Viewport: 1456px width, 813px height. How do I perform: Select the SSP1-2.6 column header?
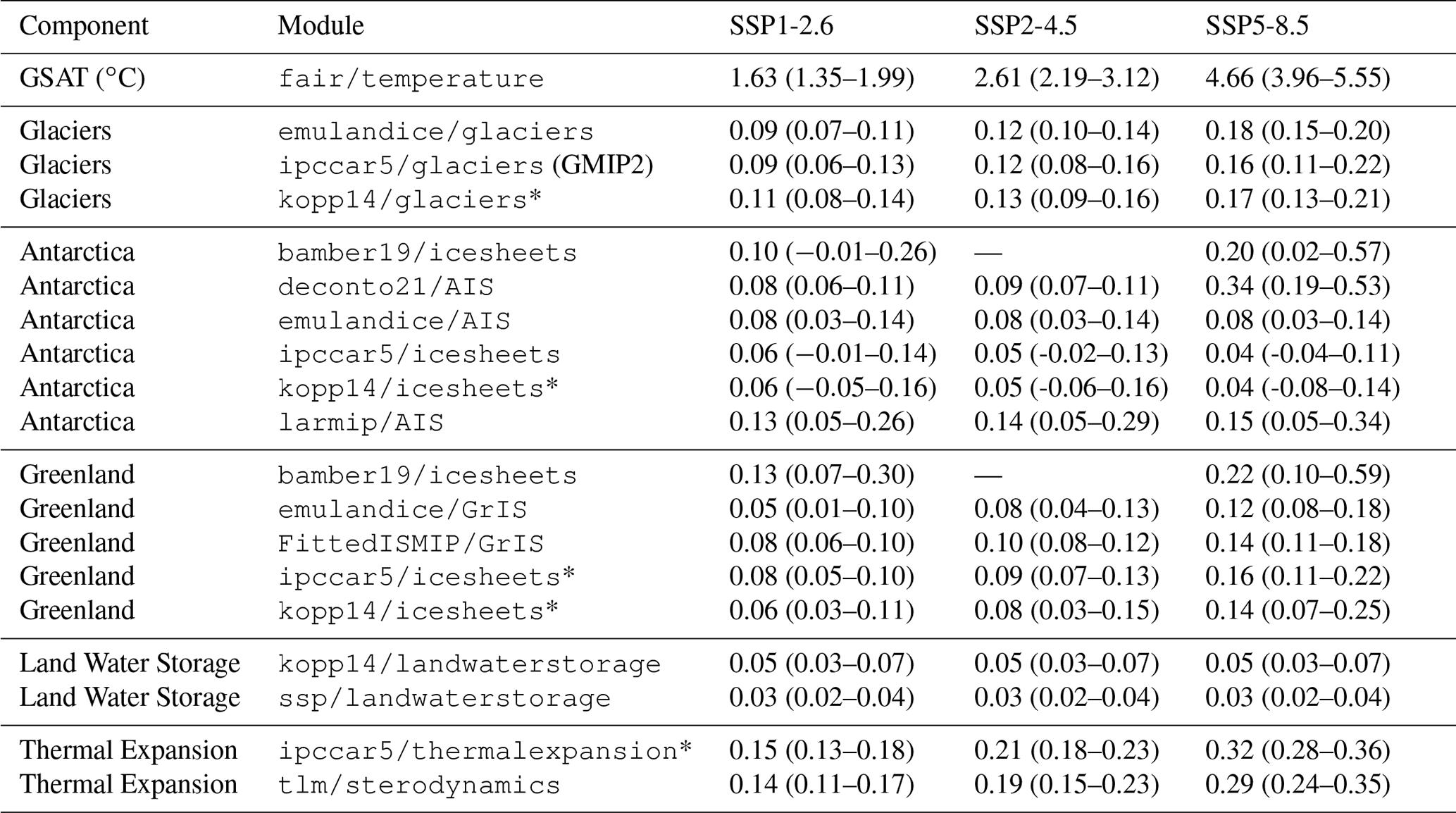tap(780, 26)
